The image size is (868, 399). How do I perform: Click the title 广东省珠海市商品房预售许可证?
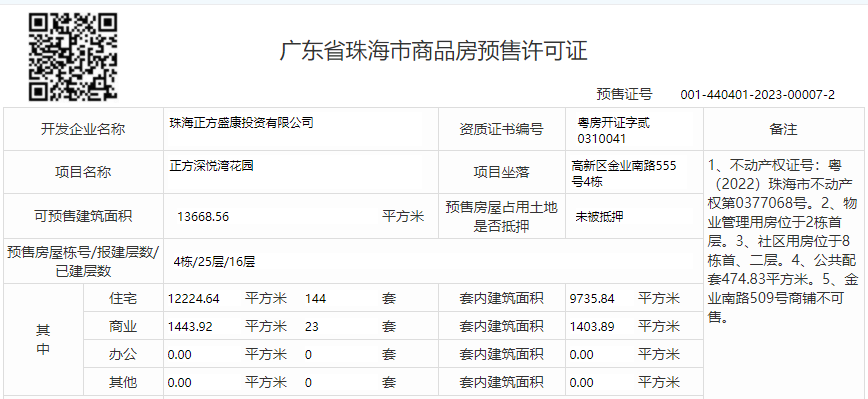[433, 51]
